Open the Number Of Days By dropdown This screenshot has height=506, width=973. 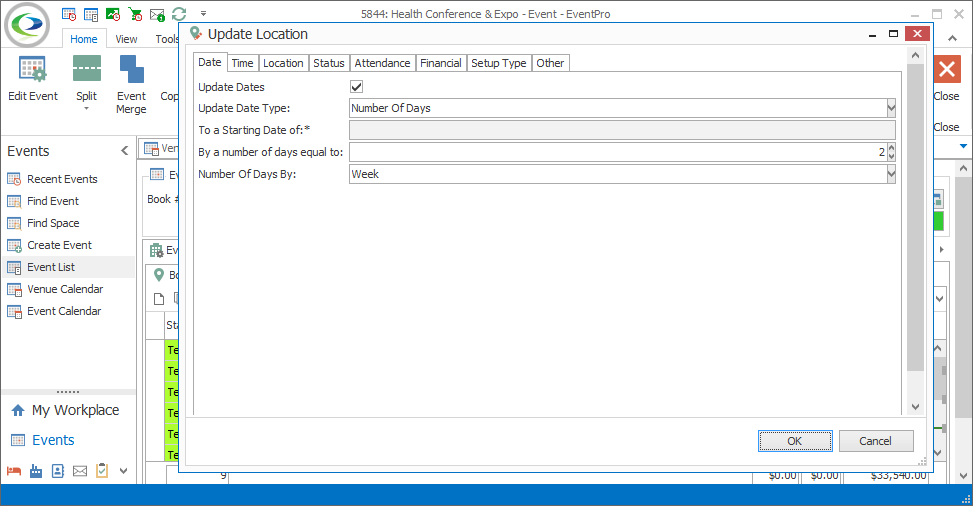click(891, 174)
